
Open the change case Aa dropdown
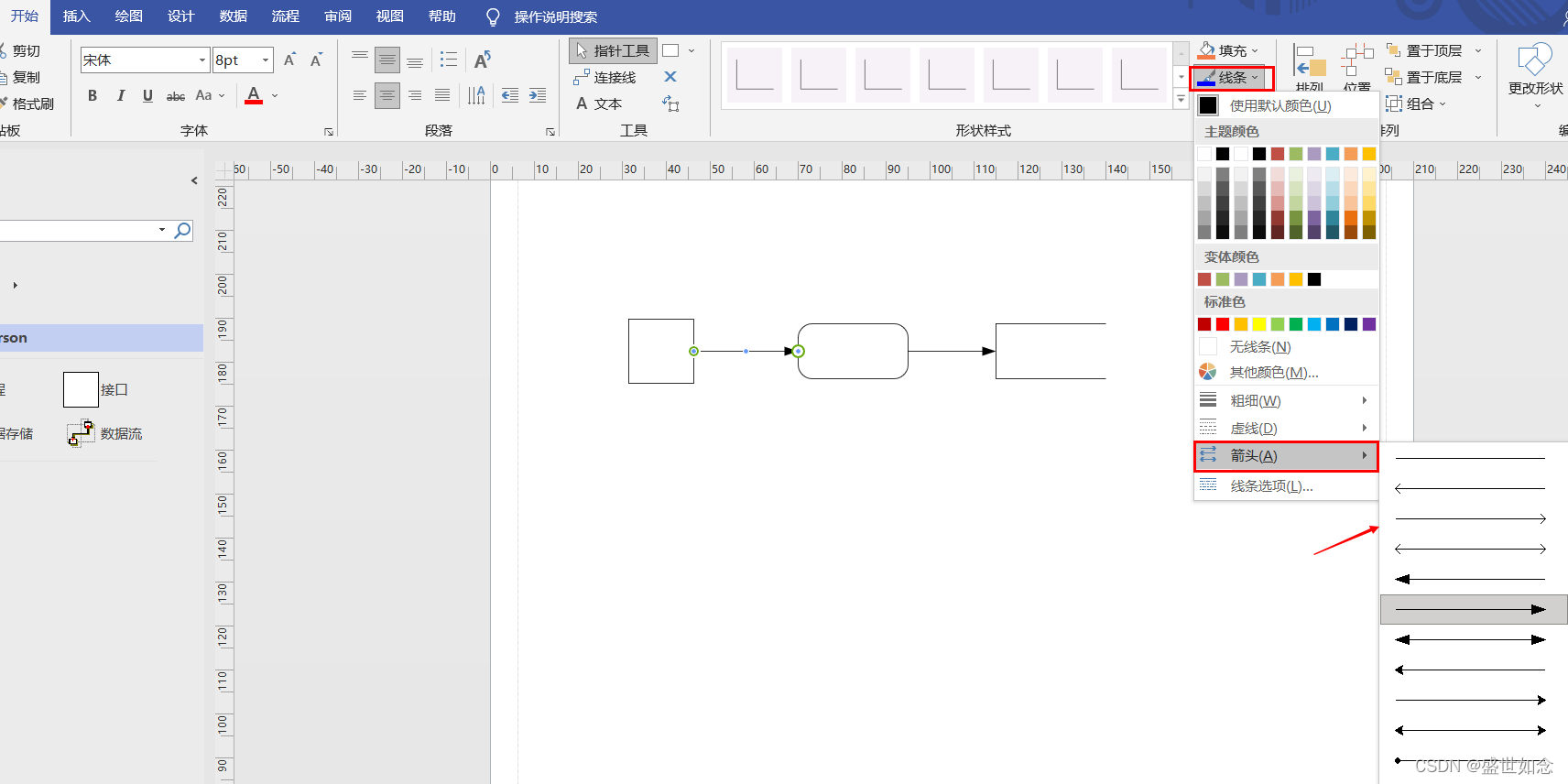pyautogui.click(x=210, y=95)
